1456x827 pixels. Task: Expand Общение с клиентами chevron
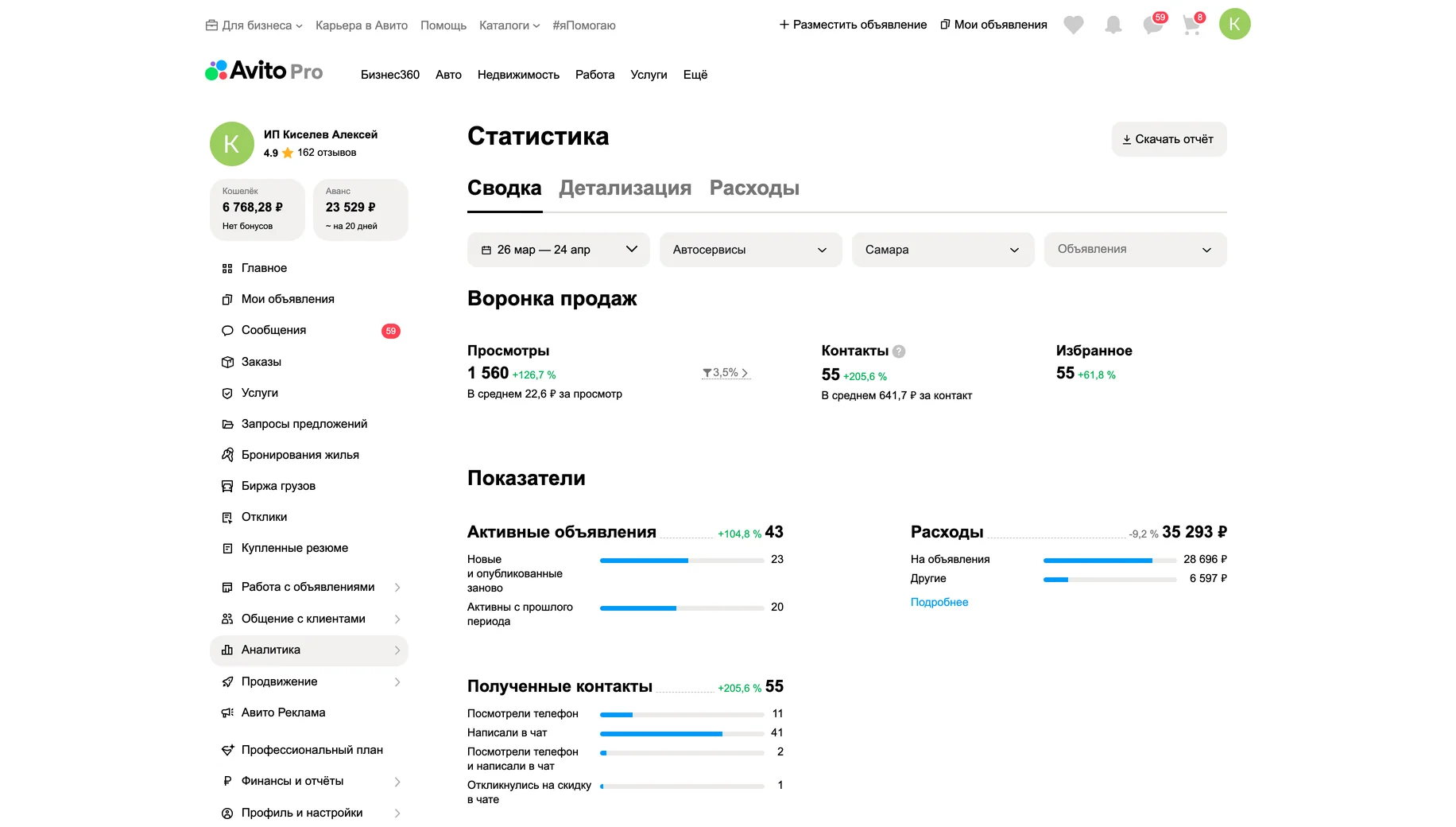tap(397, 619)
